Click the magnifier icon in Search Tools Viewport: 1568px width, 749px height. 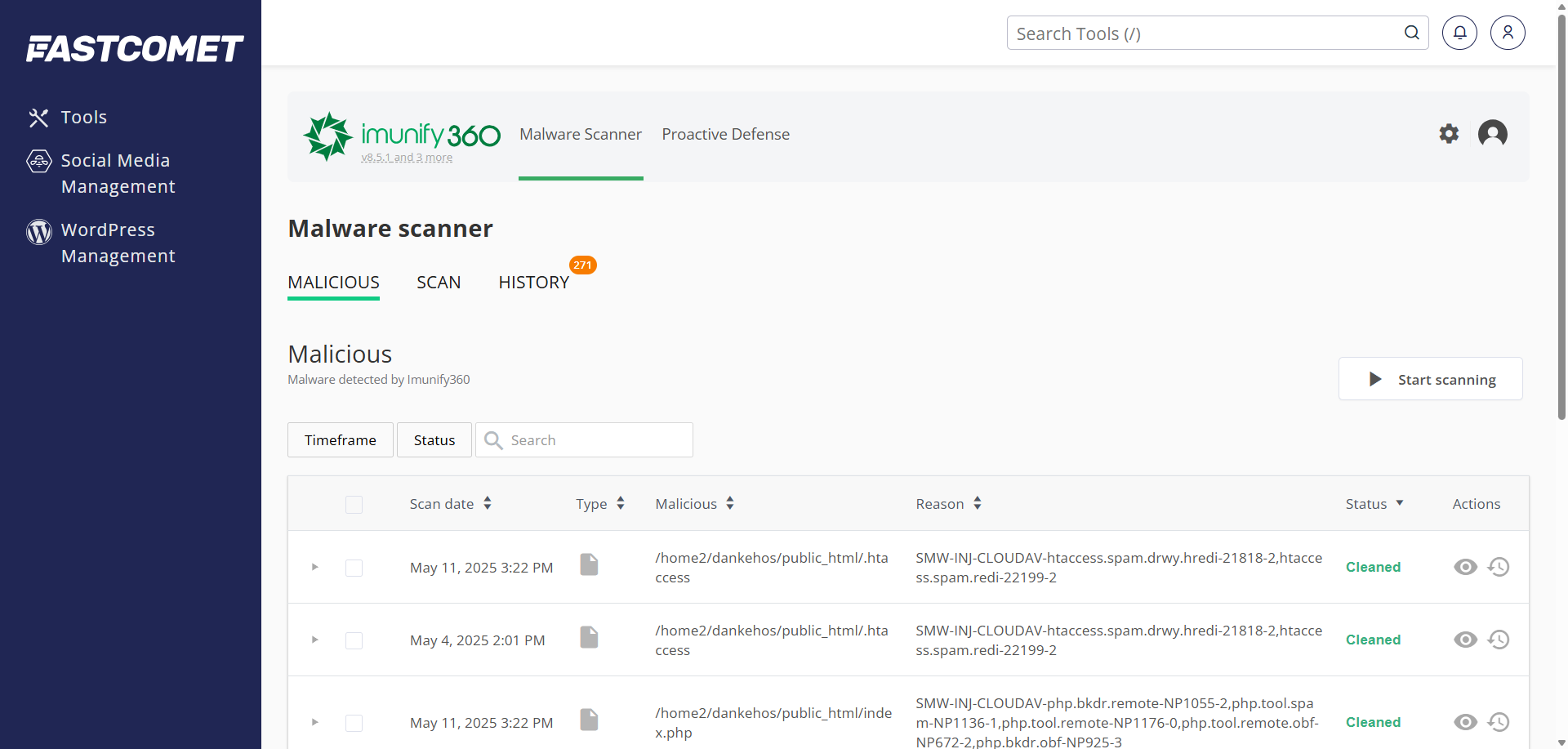pyautogui.click(x=1411, y=33)
